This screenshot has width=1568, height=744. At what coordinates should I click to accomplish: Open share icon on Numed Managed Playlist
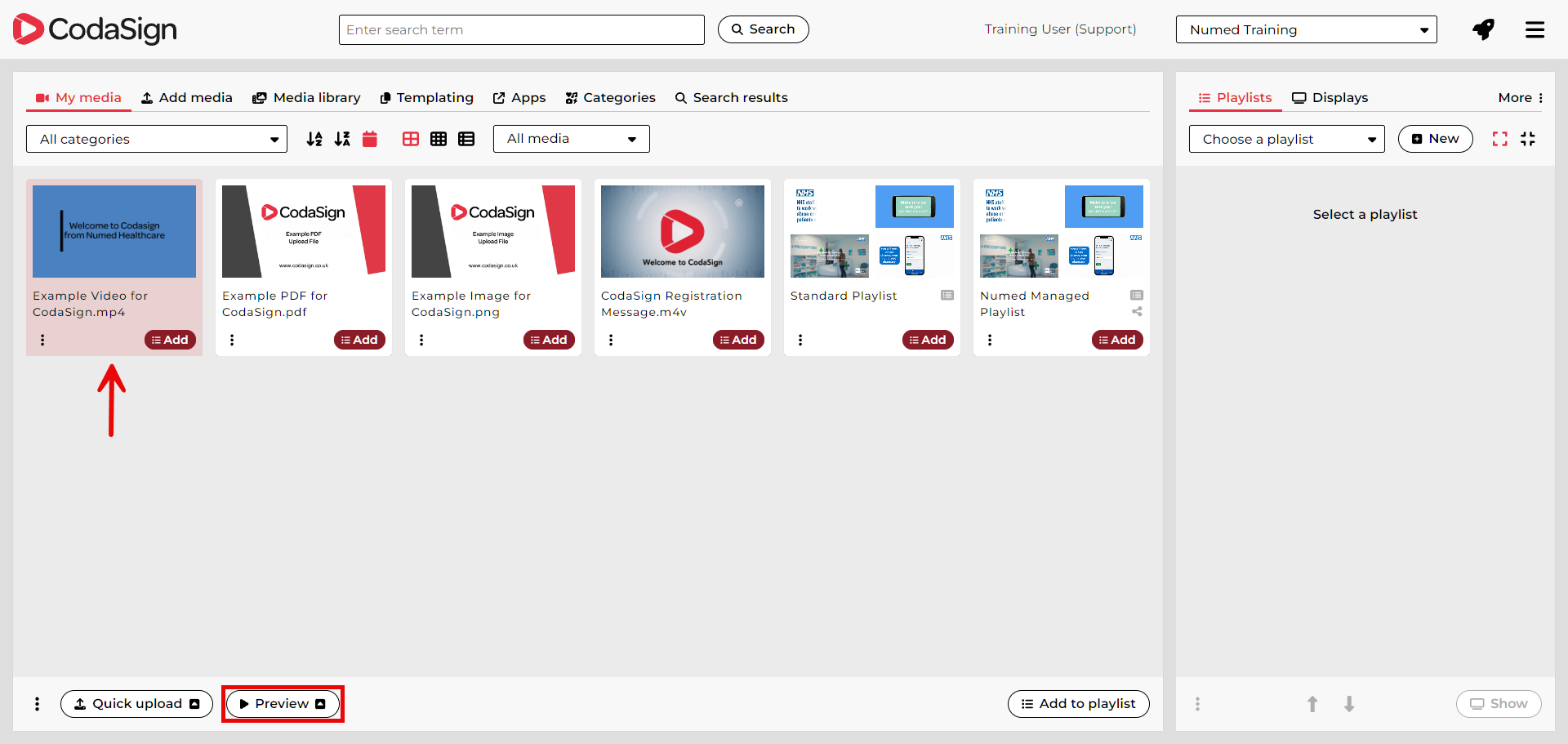pyautogui.click(x=1137, y=312)
